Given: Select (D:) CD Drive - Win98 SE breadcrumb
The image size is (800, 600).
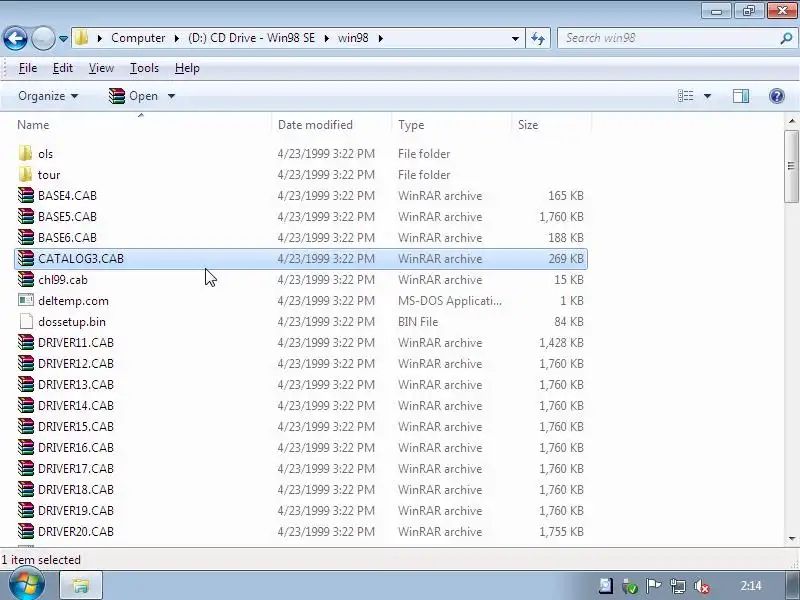Looking at the screenshot, I should tap(251, 38).
